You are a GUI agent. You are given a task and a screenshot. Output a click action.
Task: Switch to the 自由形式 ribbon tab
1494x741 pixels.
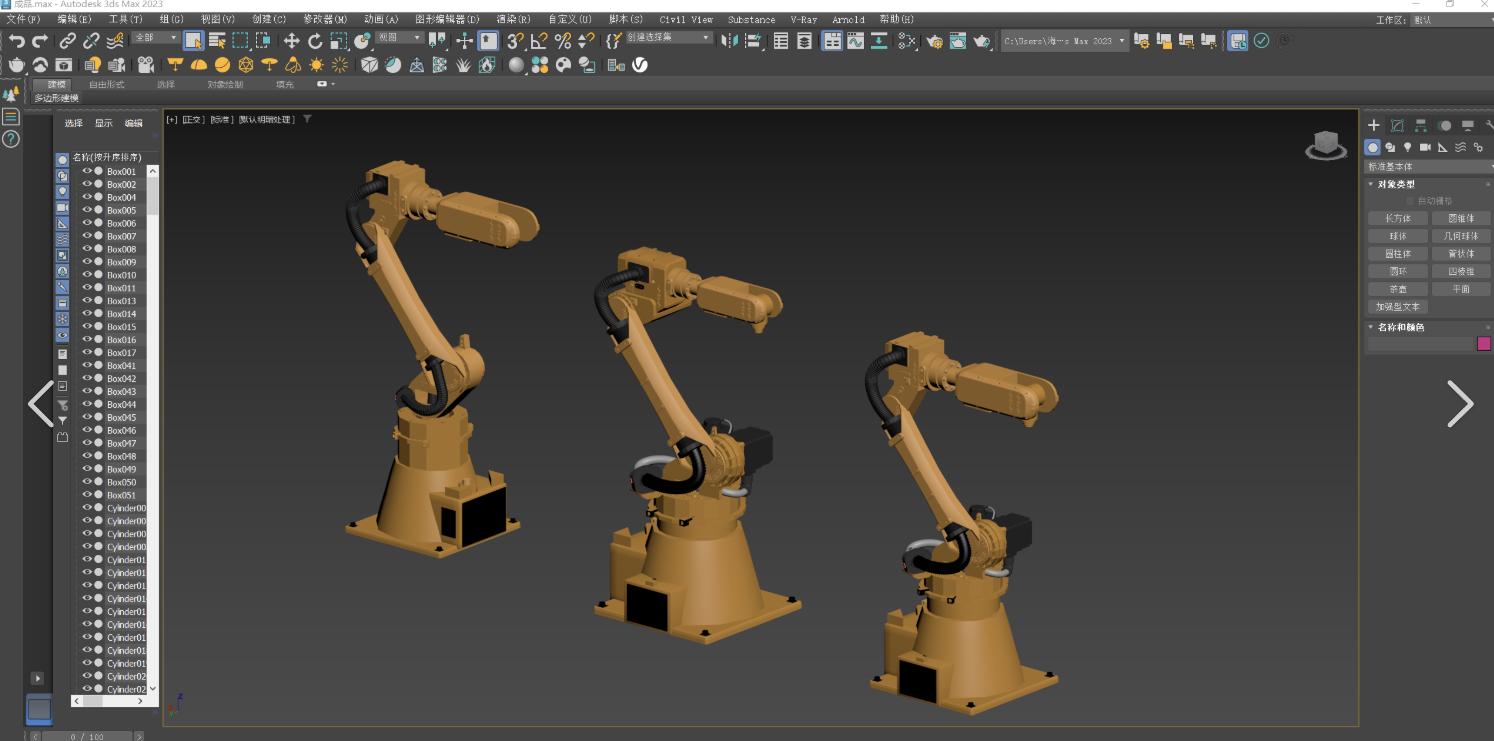click(x=107, y=85)
